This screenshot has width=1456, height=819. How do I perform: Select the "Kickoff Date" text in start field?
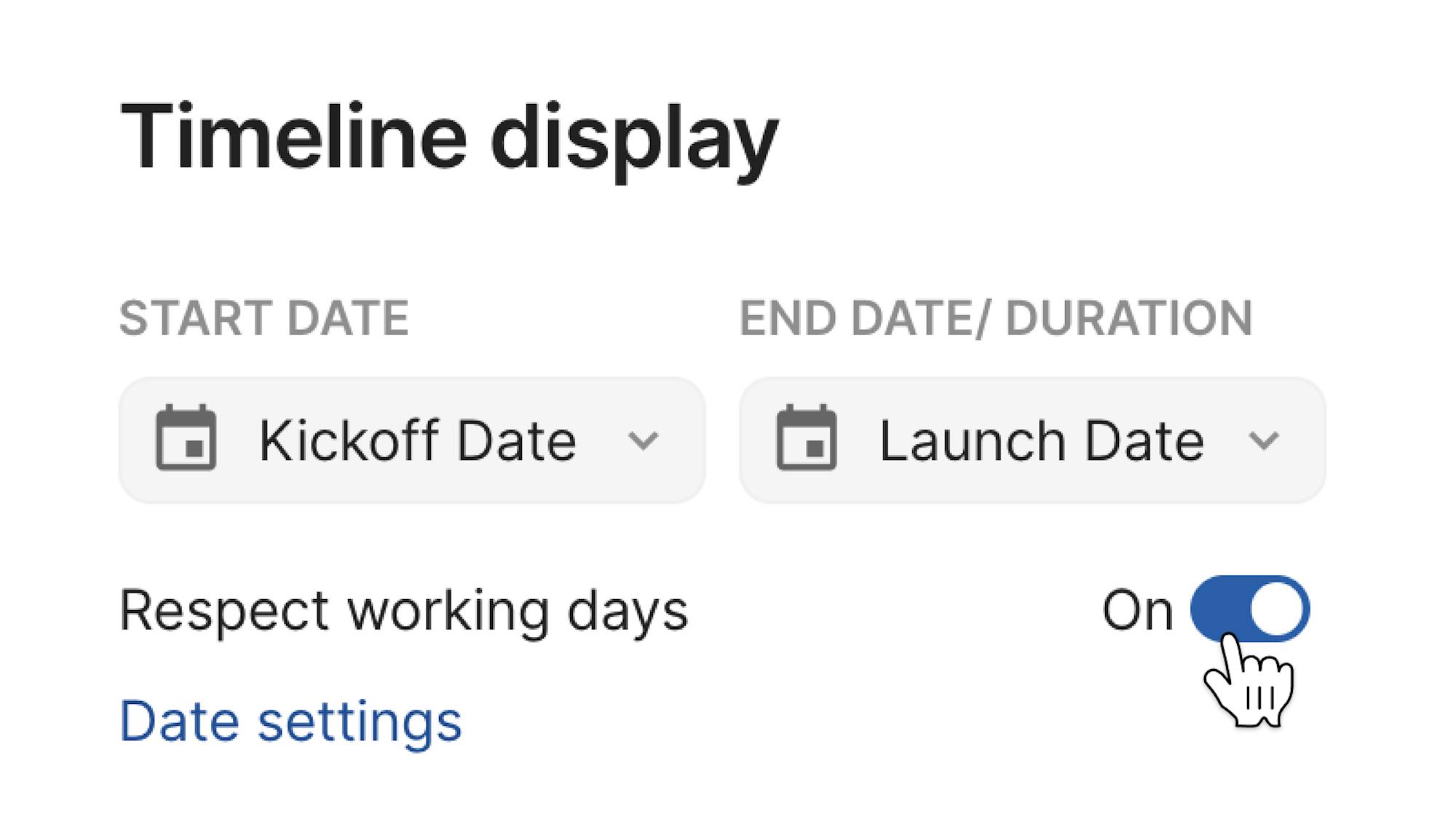pyautogui.click(x=418, y=440)
